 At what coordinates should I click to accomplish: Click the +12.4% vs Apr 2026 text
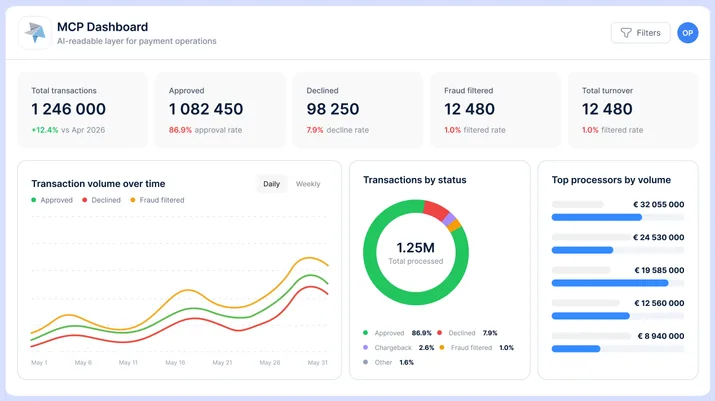(68, 130)
